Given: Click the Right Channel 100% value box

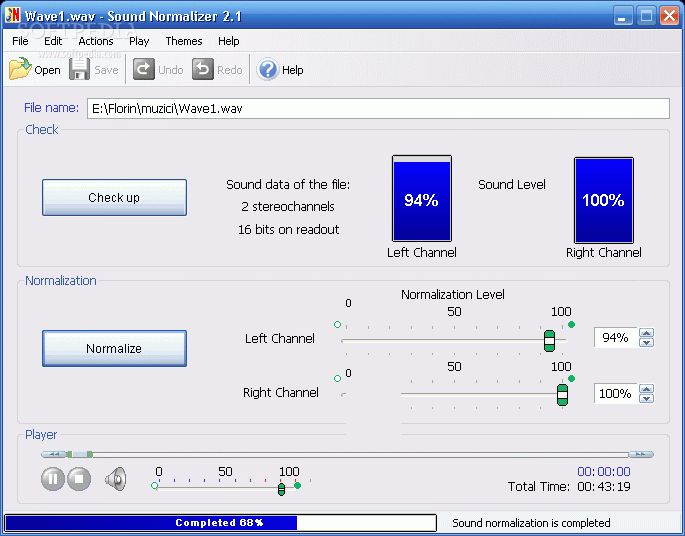Looking at the screenshot, I should 616,394.
